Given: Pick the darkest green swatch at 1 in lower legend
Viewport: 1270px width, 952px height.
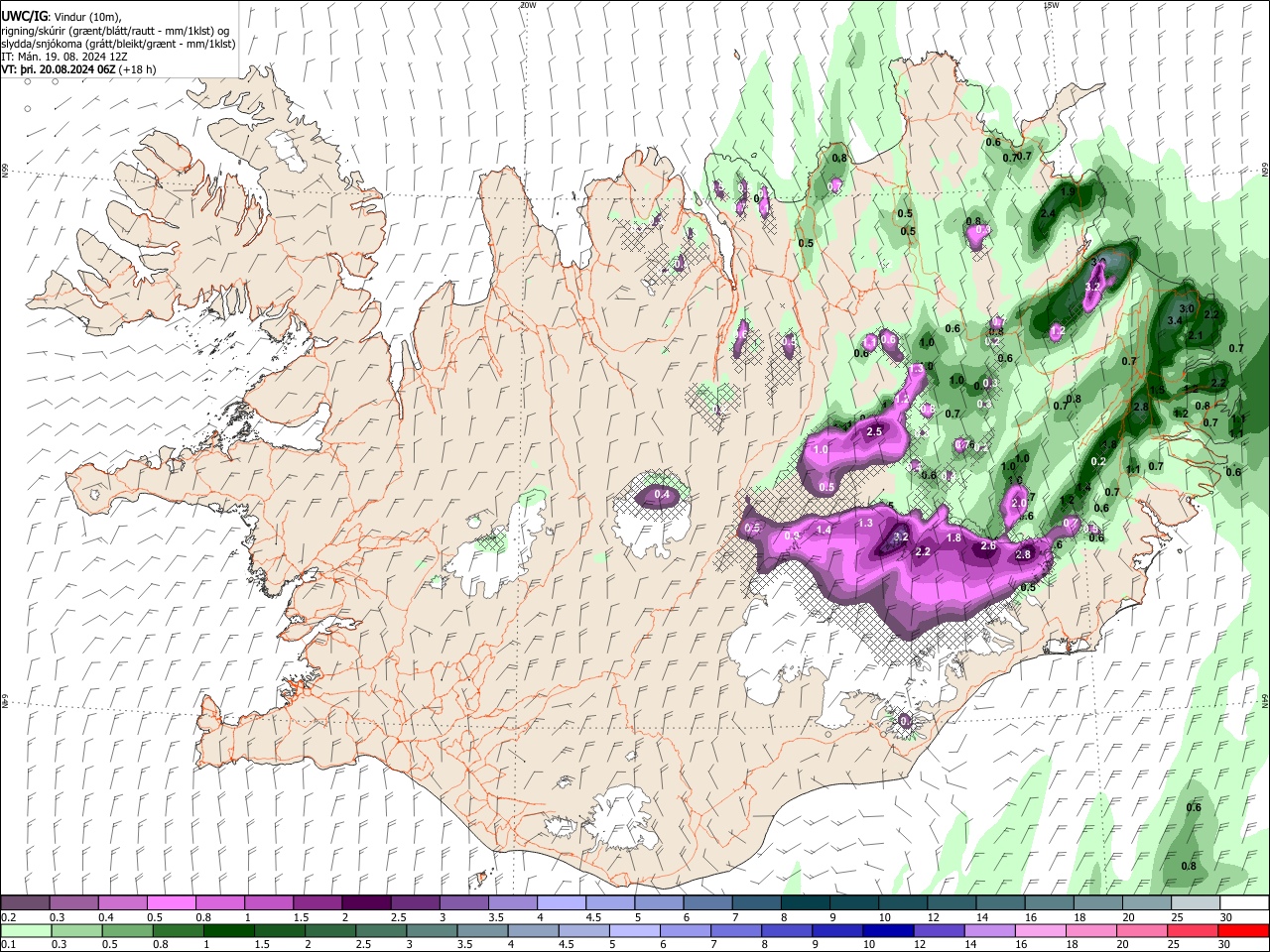Looking at the screenshot, I should [229, 930].
